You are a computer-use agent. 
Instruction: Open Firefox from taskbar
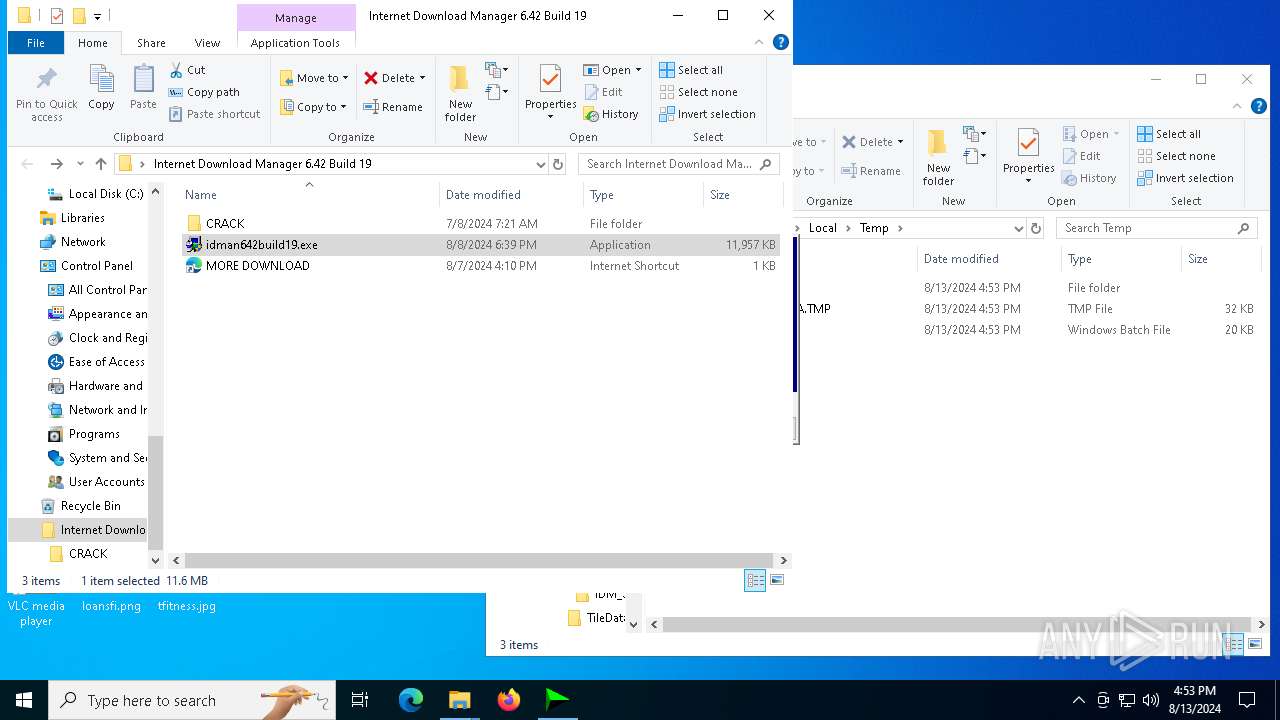(x=509, y=700)
